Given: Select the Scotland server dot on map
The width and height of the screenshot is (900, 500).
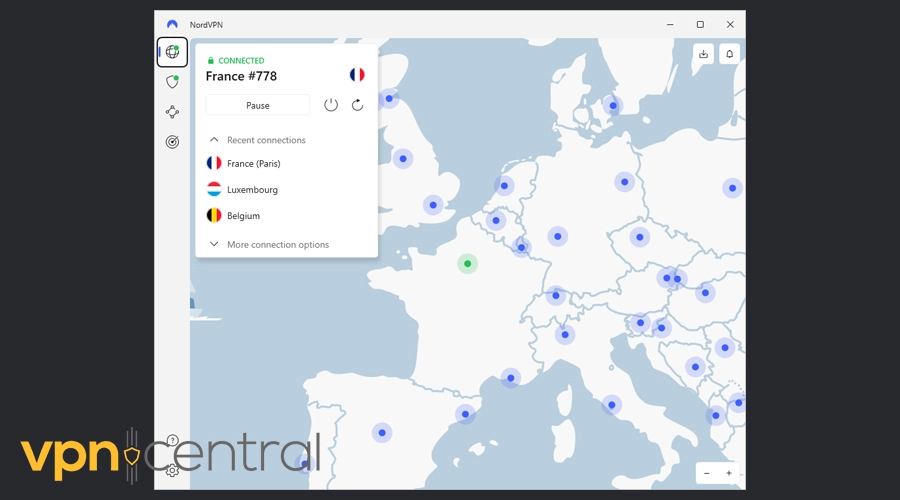Looking at the screenshot, I should pyautogui.click(x=389, y=99).
